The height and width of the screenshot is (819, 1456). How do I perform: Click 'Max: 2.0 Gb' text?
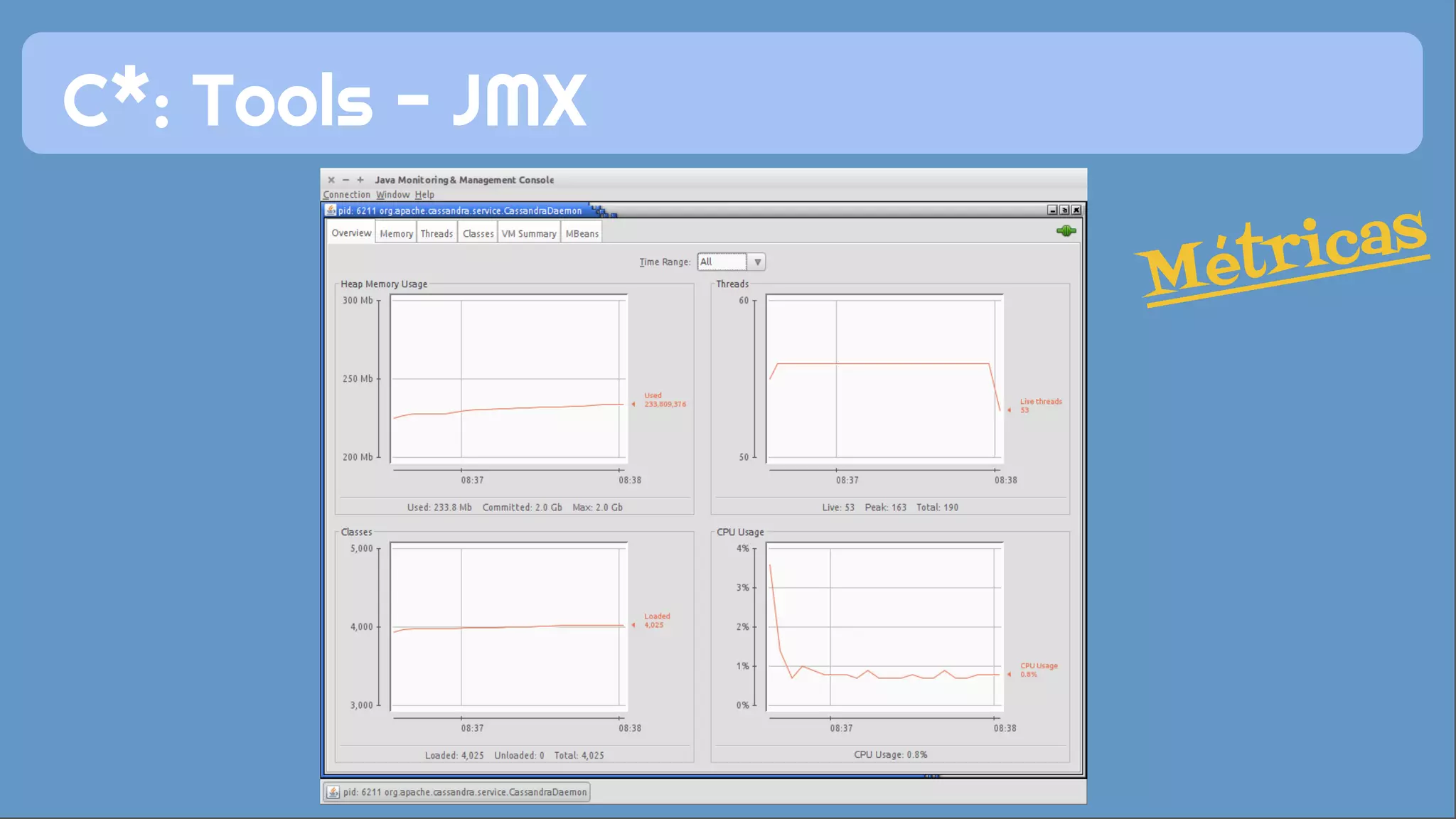(597, 507)
